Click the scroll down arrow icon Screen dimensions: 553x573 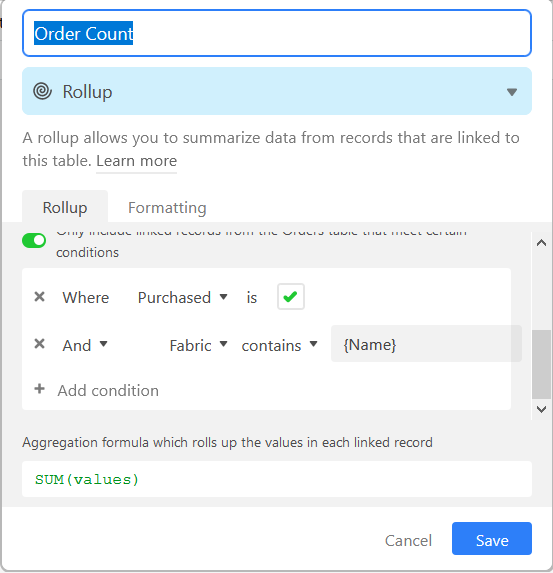(541, 409)
